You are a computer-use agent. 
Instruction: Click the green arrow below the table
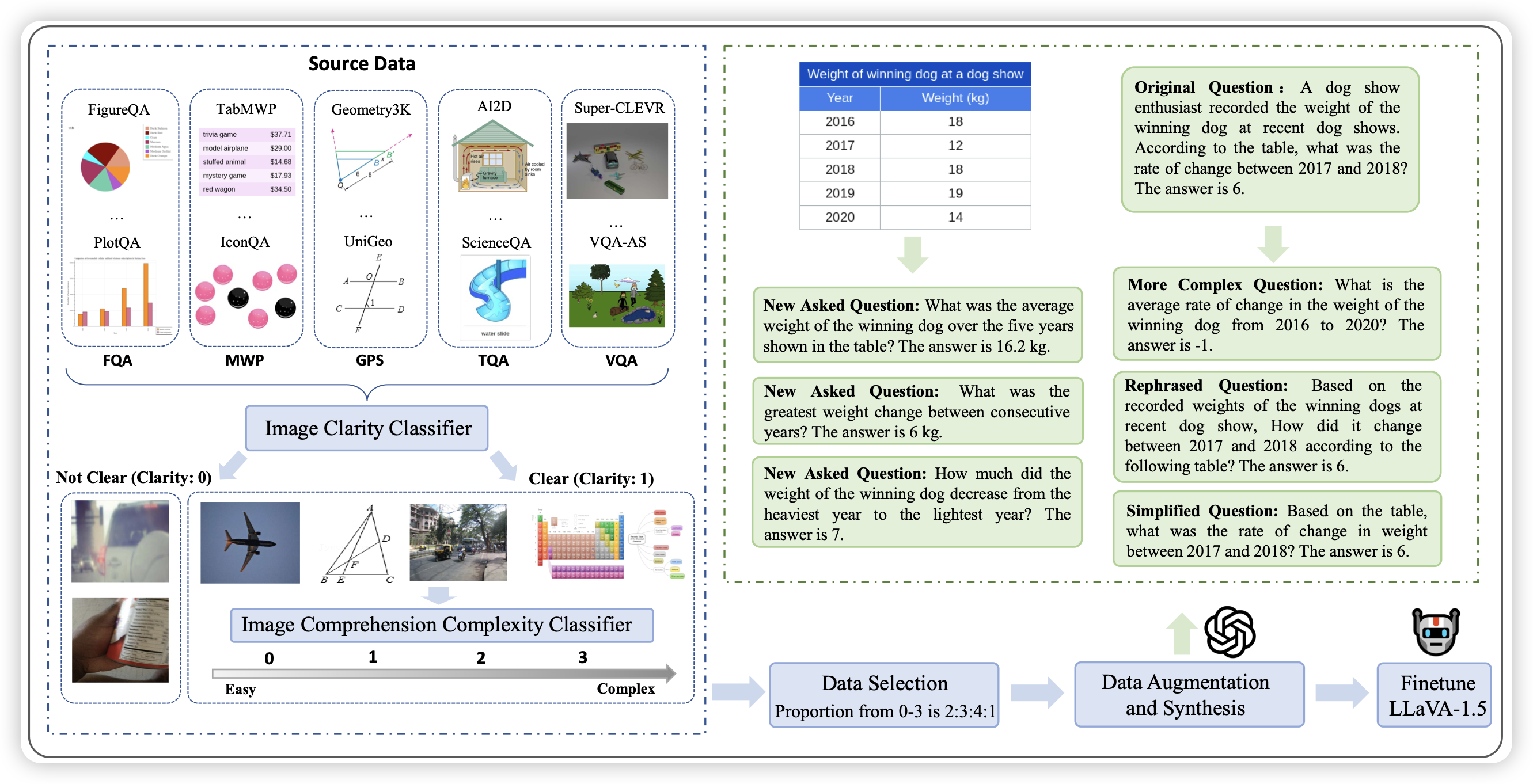912,254
